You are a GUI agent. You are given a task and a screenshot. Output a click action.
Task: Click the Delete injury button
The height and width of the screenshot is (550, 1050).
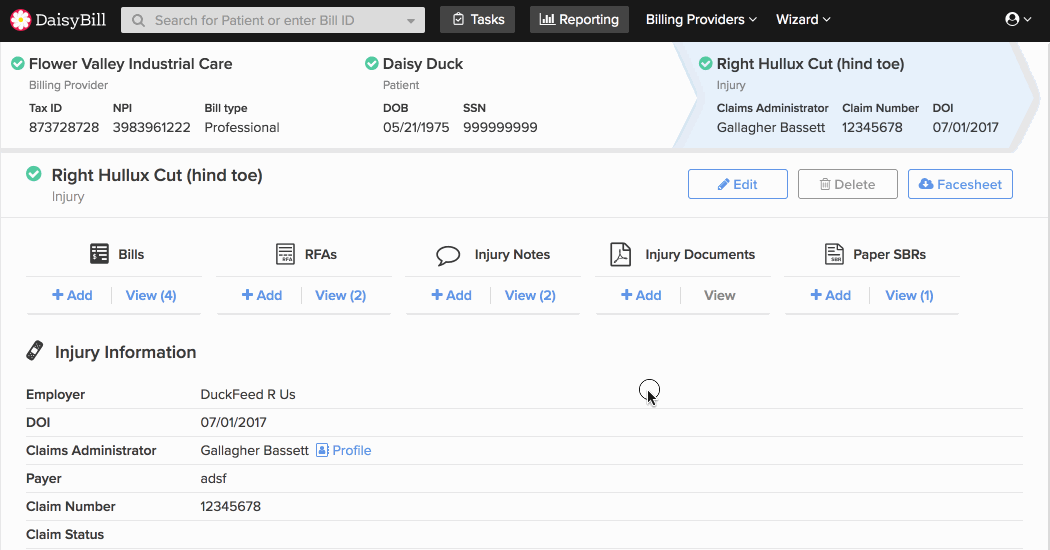click(847, 184)
